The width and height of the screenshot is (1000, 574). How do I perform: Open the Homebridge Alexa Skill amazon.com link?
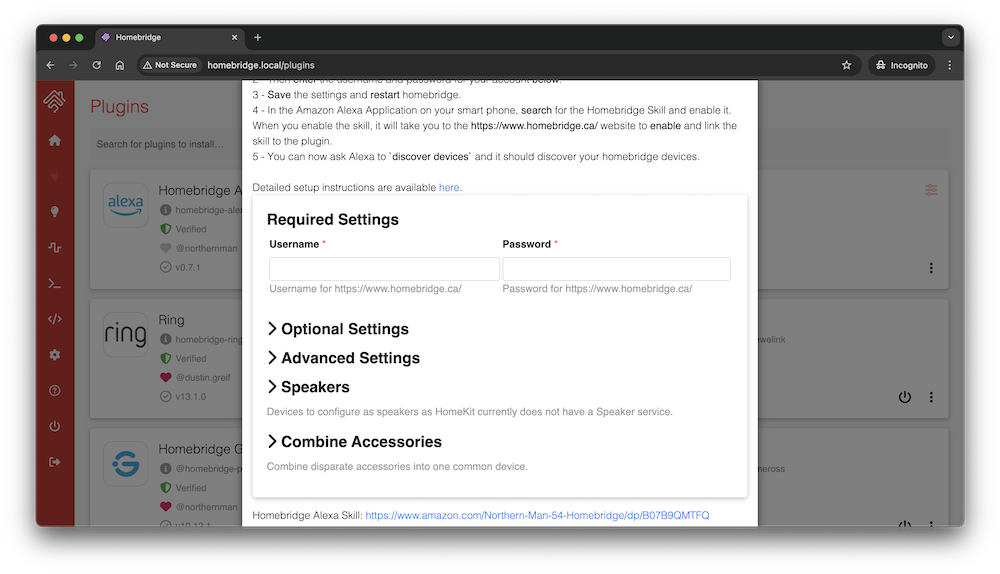click(x=537, y=515)
